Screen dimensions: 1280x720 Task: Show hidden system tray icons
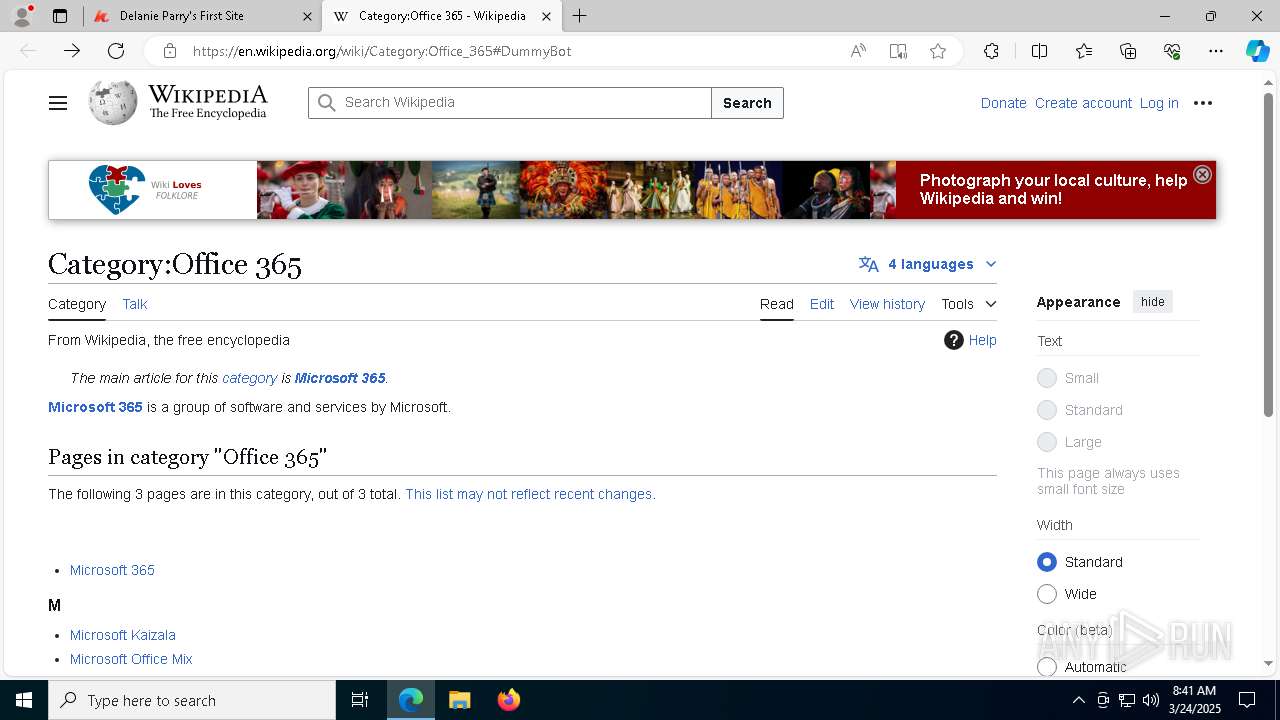pyautogui.click(x=1078, y=700)
